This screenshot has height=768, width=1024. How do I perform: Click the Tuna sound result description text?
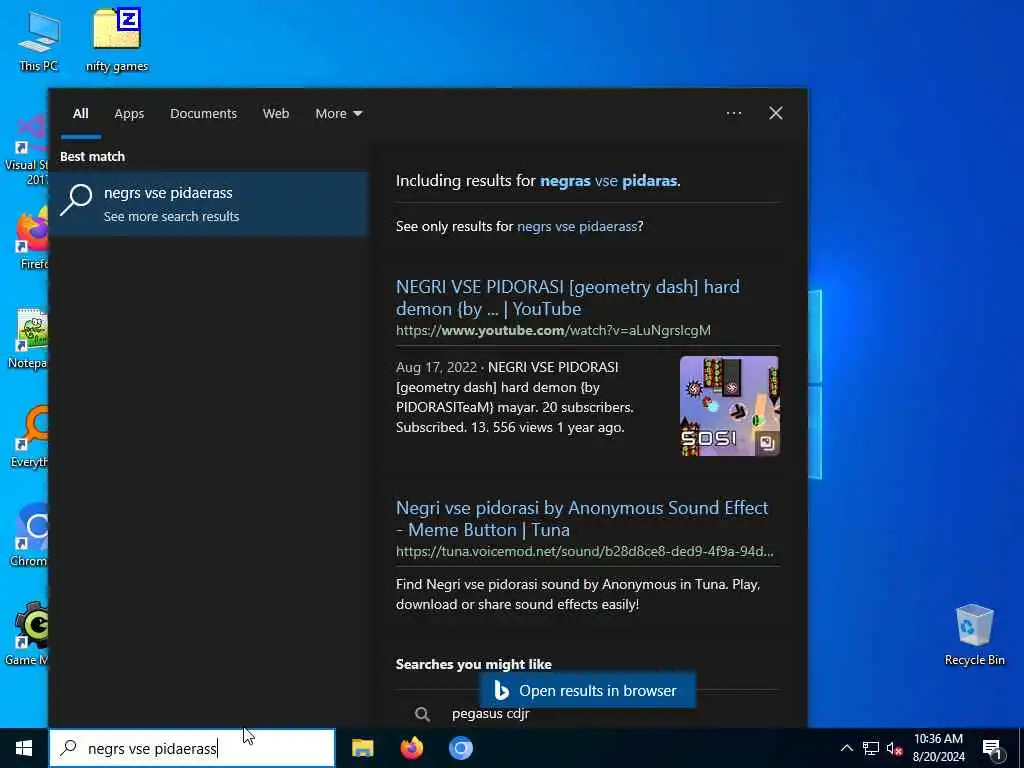[578, 594]
